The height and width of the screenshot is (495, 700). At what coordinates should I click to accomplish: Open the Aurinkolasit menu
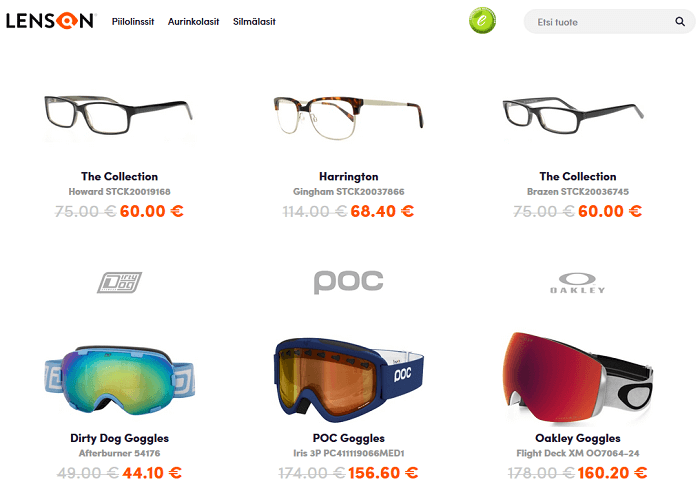coord(193,21)
